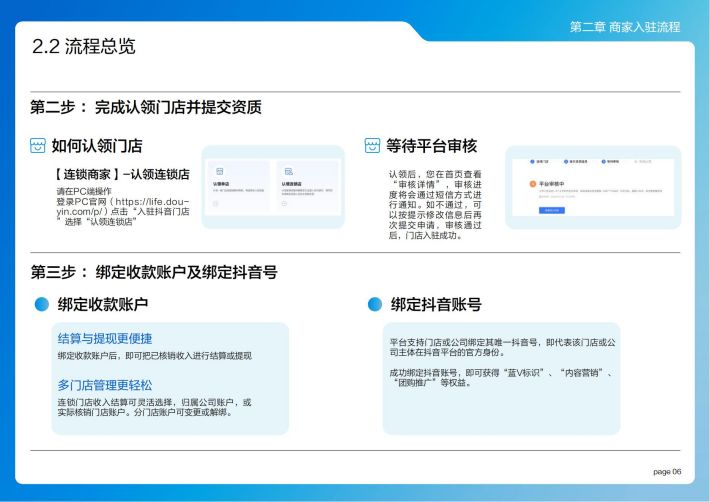Screen dimensions: 710x502
Task: Click the text 绑定收款账户后，即可把已核销收入进行结算或提现
Action: click(x=154, y=356)
